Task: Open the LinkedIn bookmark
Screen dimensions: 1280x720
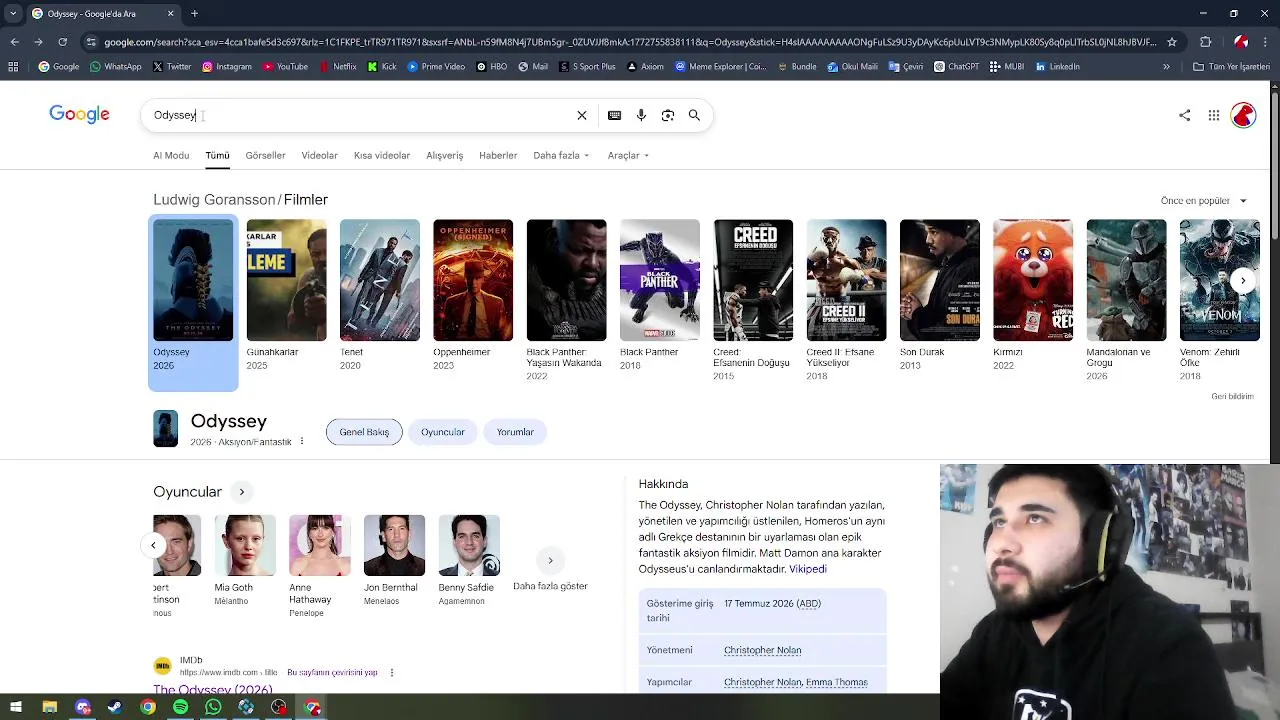Action: [1057, 67]
